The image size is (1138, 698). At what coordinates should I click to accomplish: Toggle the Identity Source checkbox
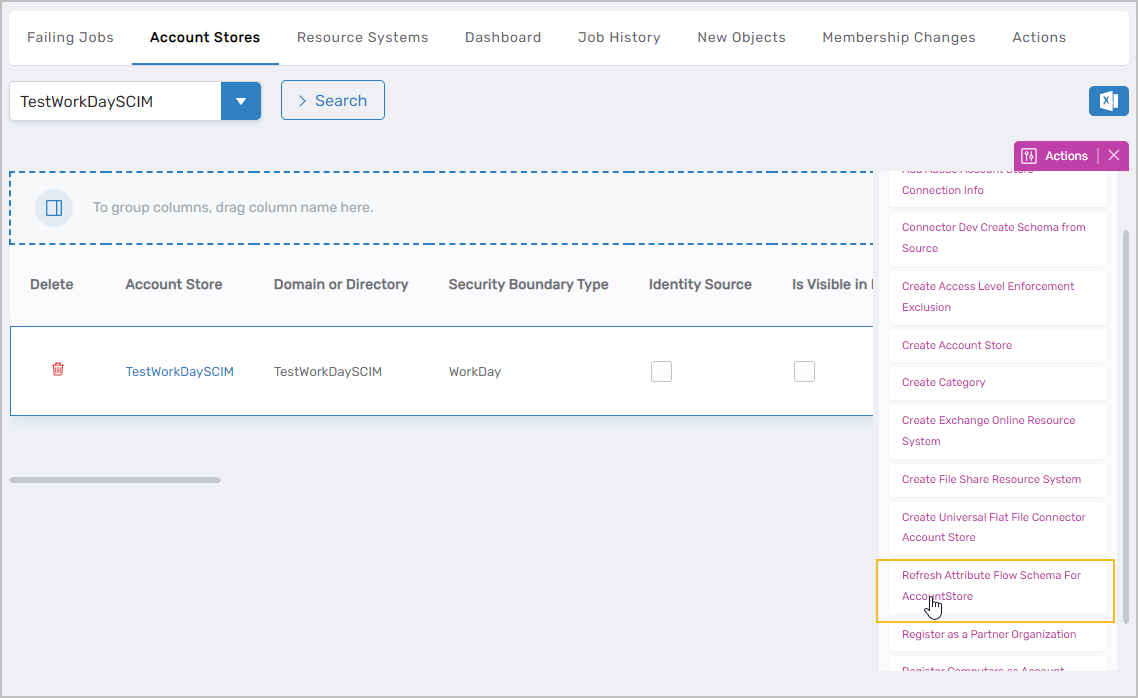(x=661, y=372)
